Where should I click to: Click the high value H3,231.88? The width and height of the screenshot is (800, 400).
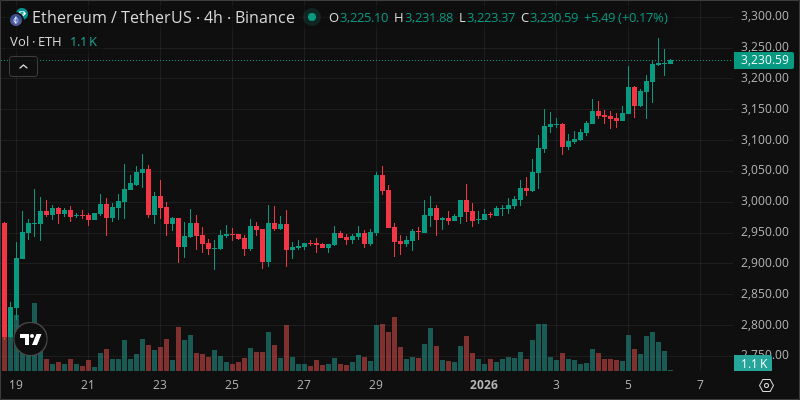pyautogui.click(x=423, y=18)
